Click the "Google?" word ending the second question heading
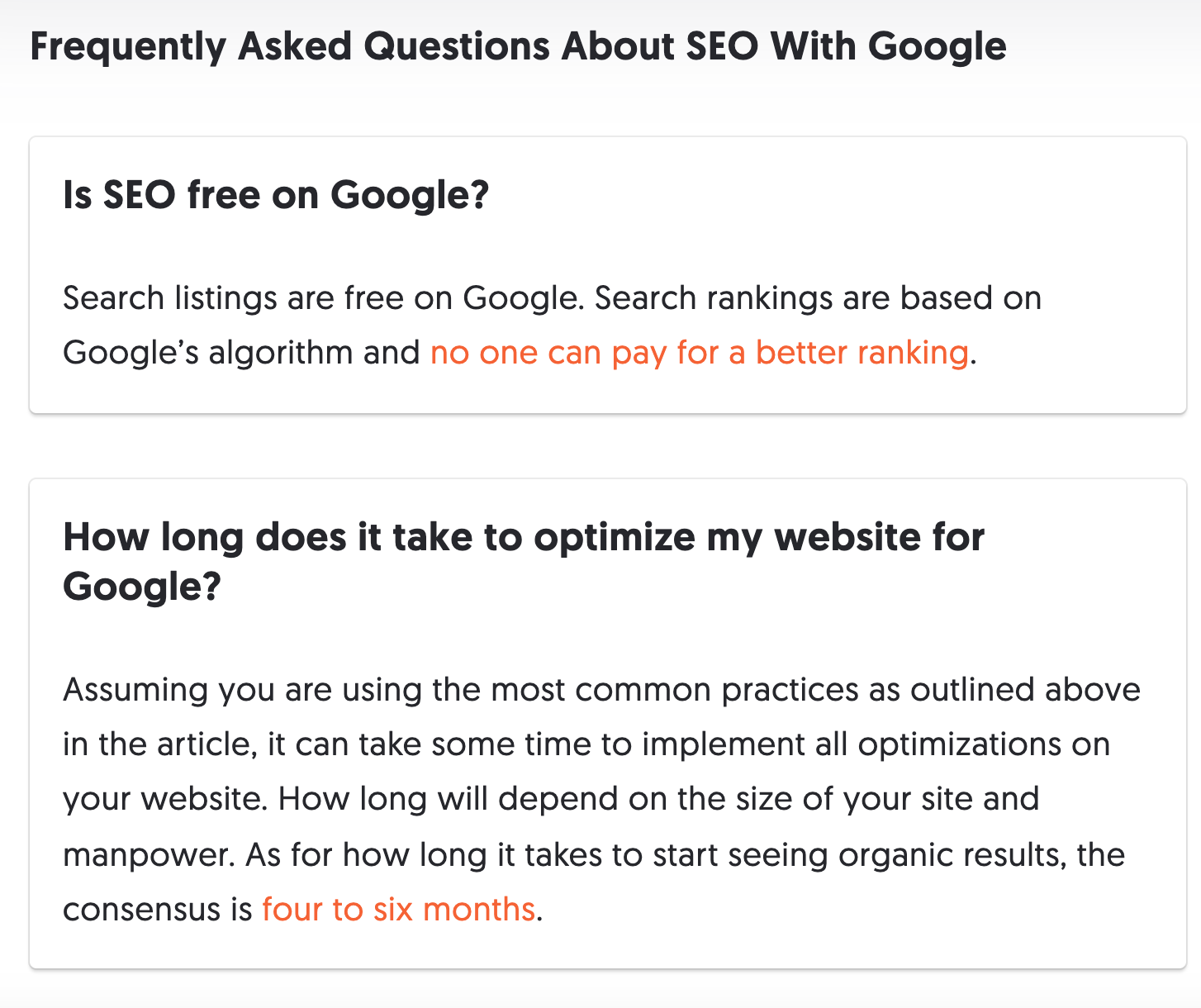1201x1008 pixels. tap(142, 587)
